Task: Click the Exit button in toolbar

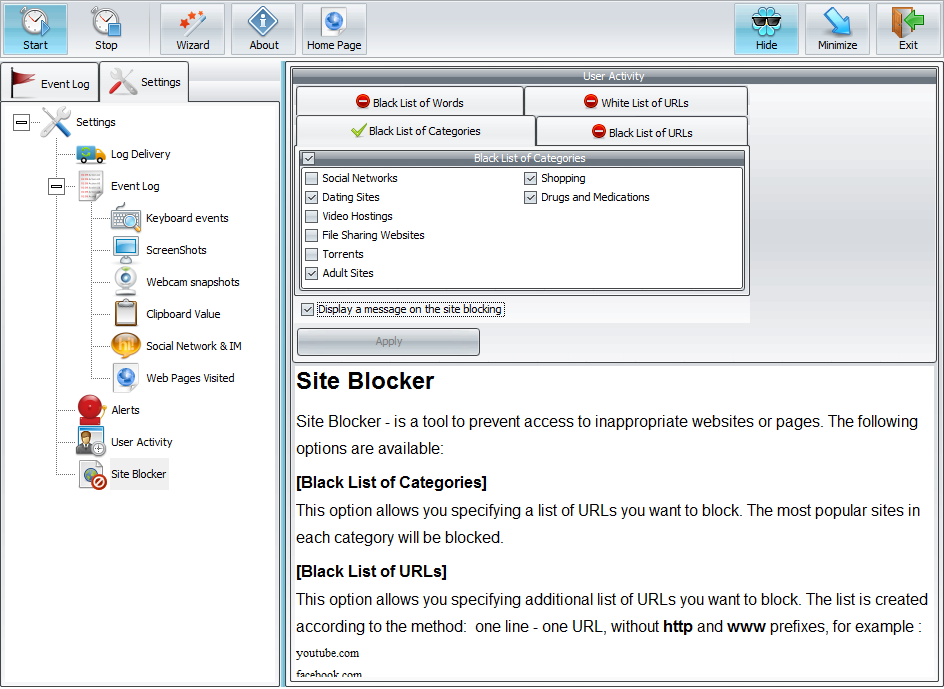Action: pos(908,29)
